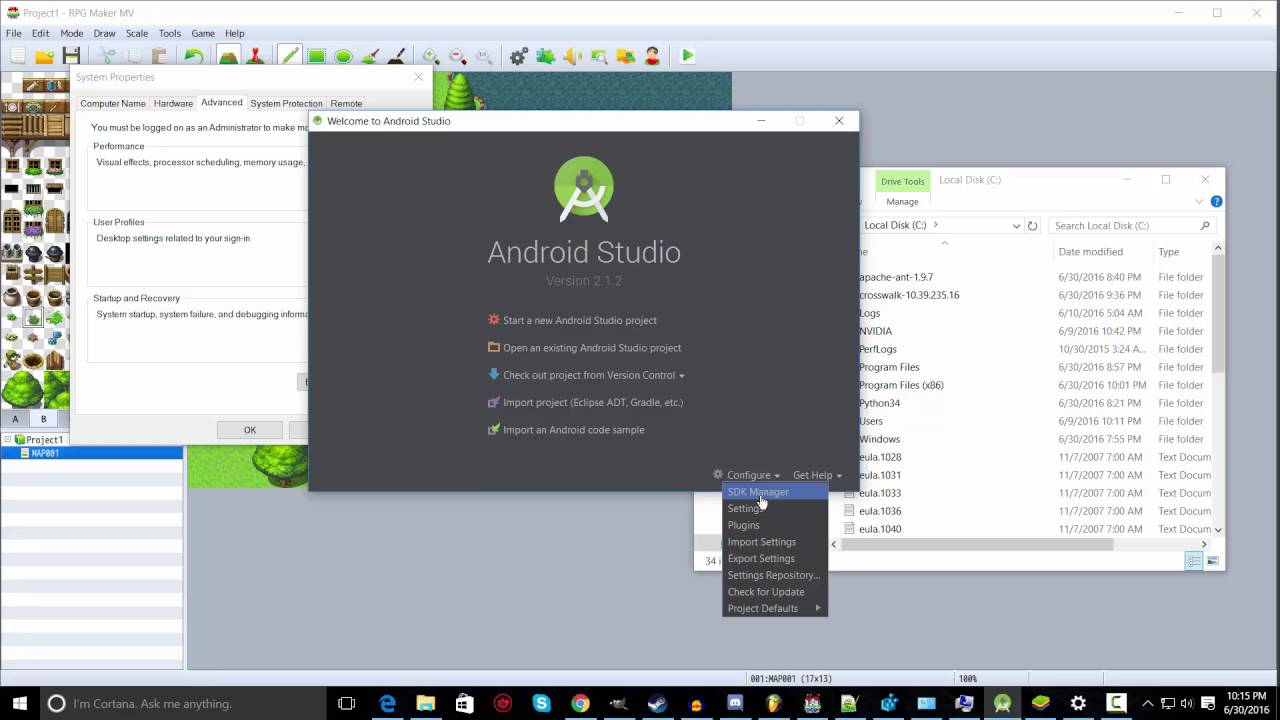Click the Zoom Out magnifier icon
Image resolution: width=1280 pixels, height=720 pixels.
pos(458,56)
